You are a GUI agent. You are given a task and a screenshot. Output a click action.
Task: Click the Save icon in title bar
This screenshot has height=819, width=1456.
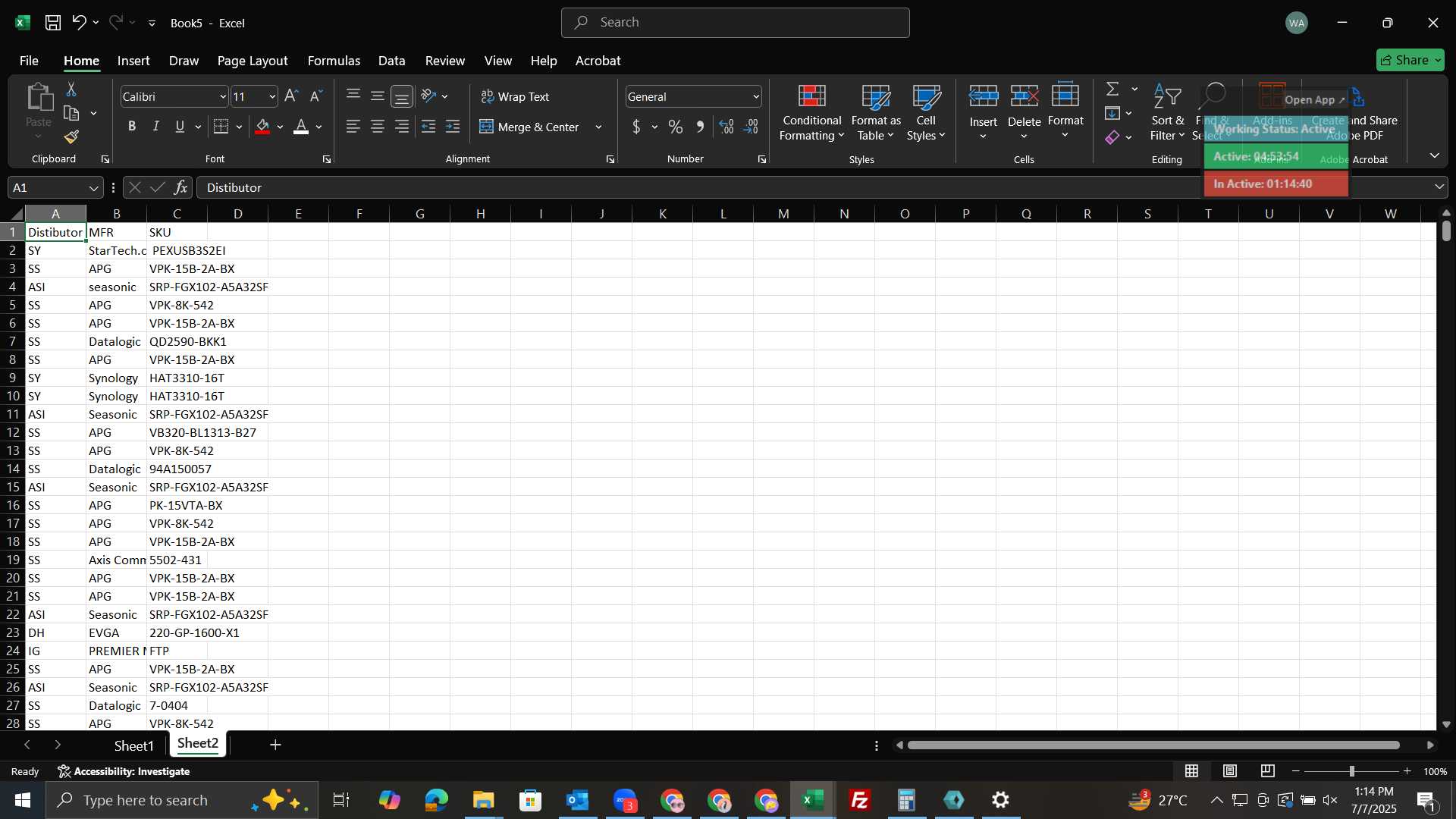53,23
